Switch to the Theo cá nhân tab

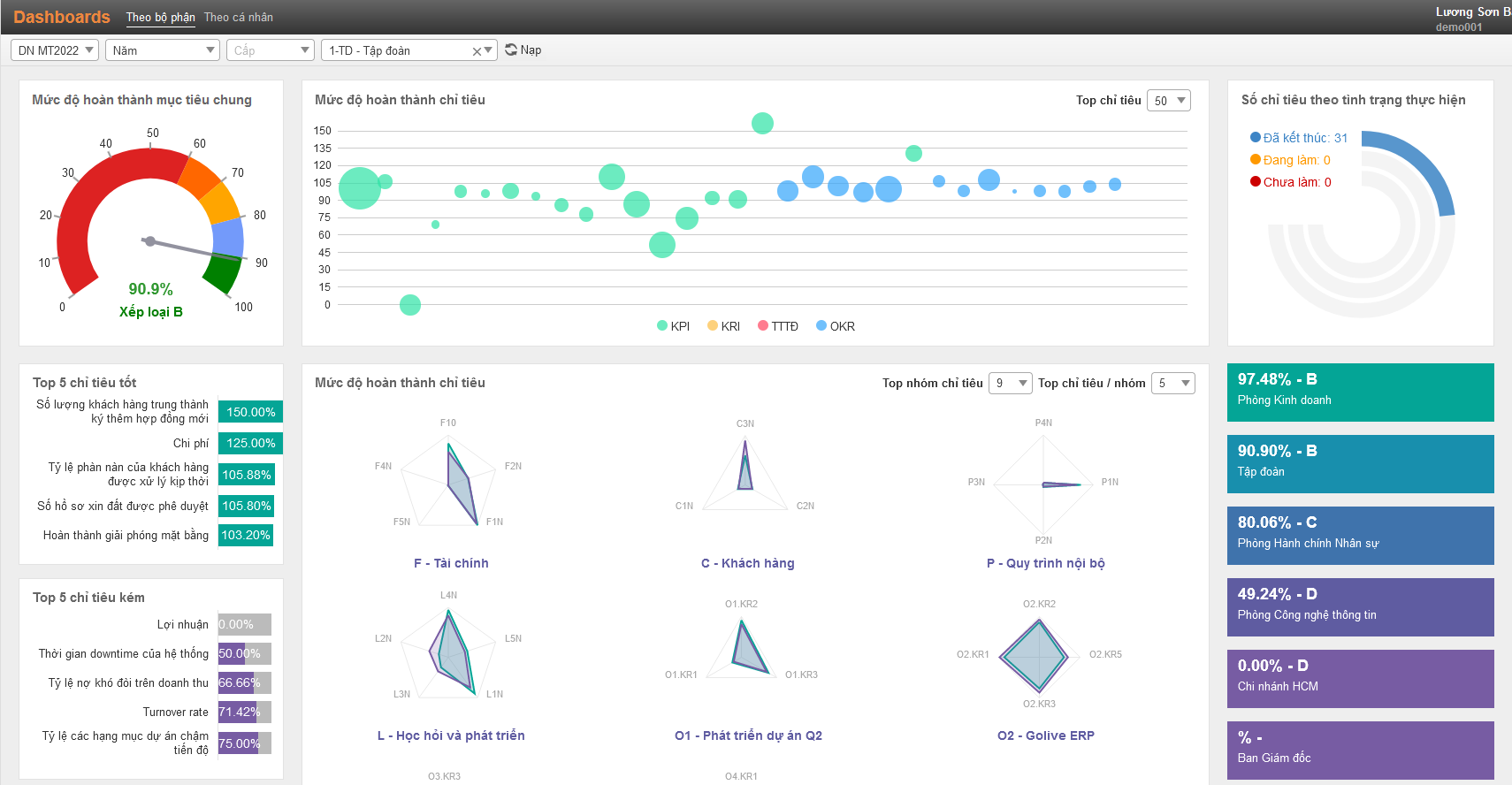tap(238, 17)
